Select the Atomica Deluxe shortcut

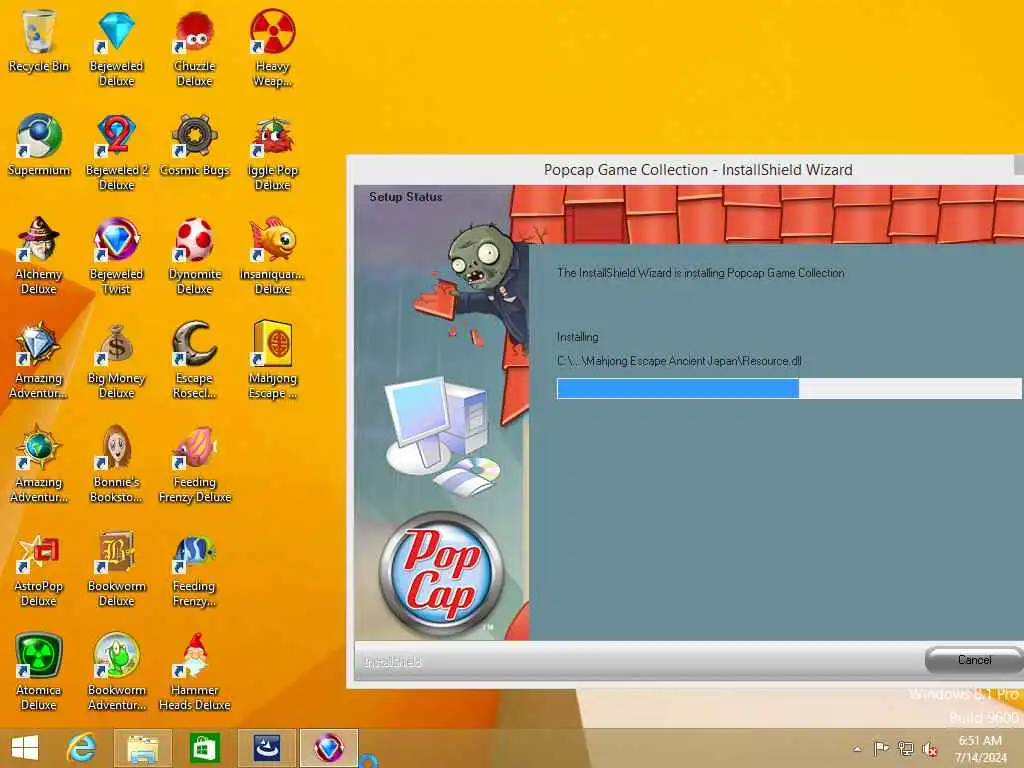coord(39,671)
